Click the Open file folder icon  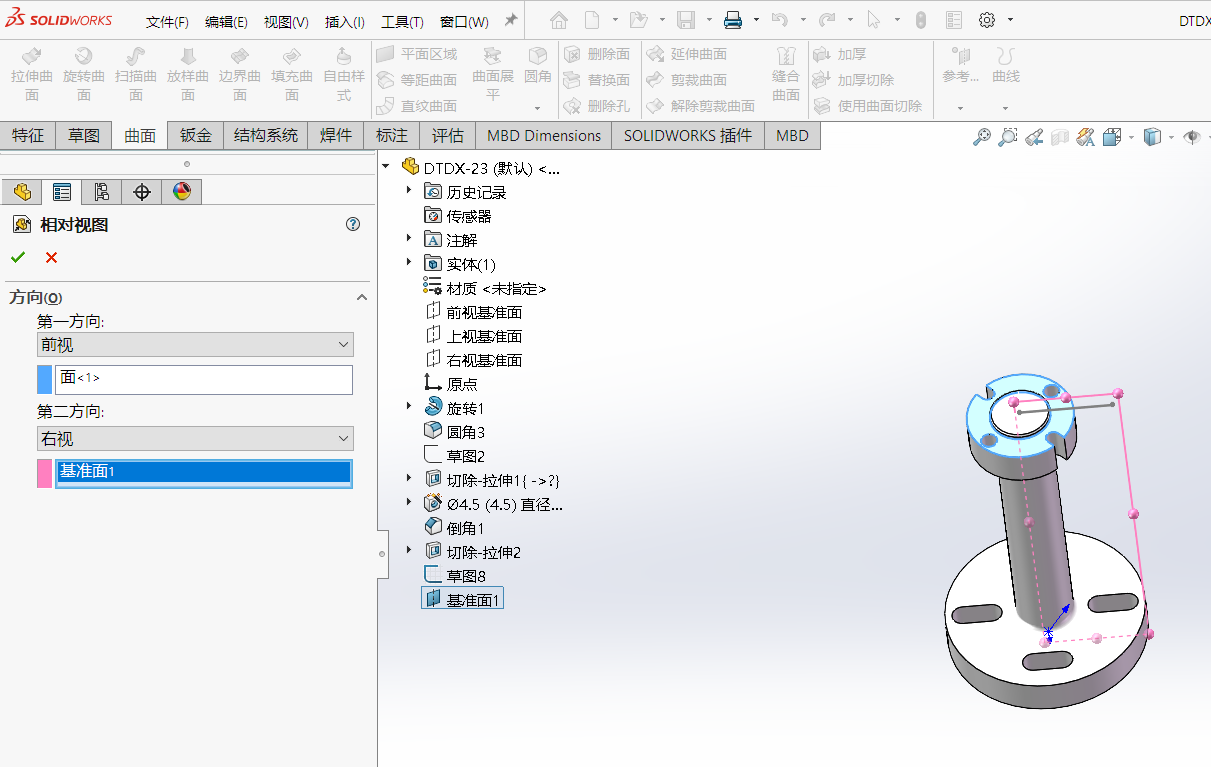(x=638, y=20)
